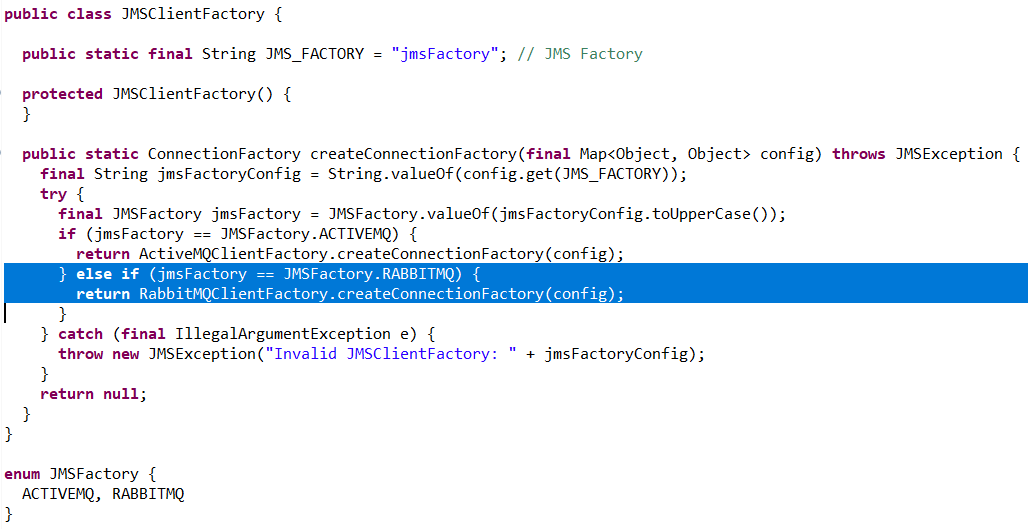Click the JMSFactory name after the enum keyword

pos(94,474)
